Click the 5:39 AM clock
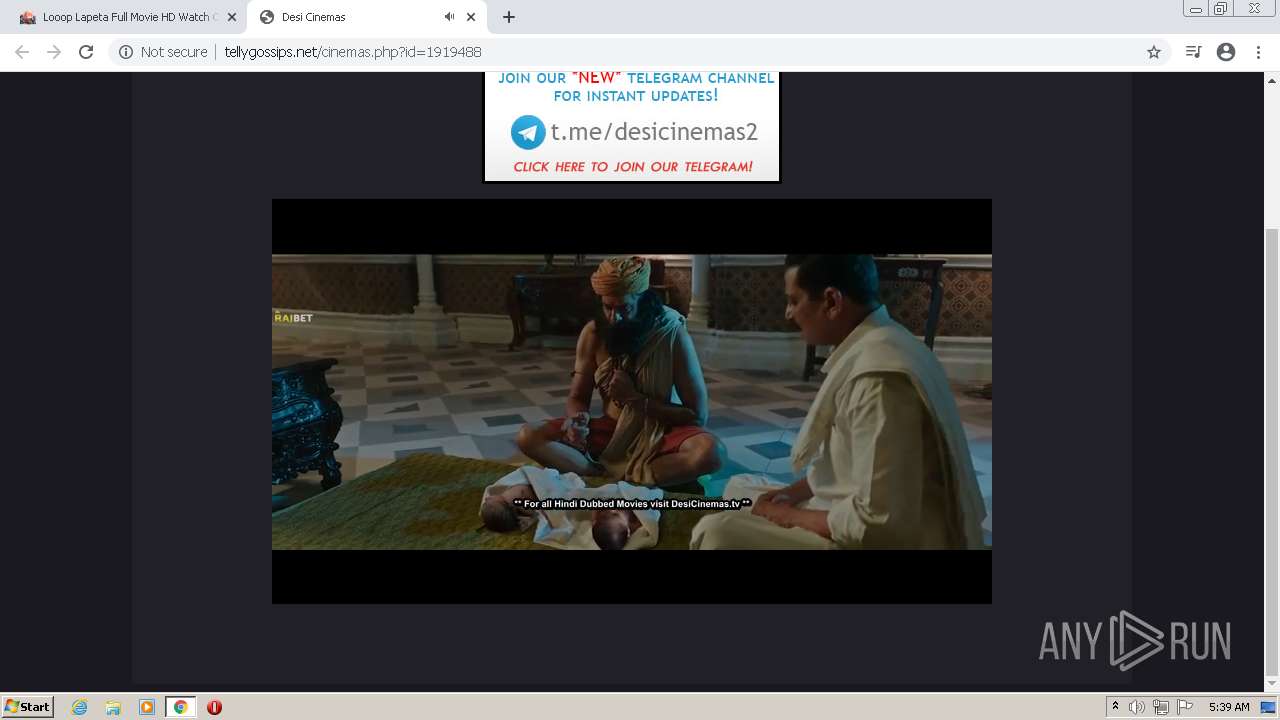1280x720 pixels. click(1229, 707)
